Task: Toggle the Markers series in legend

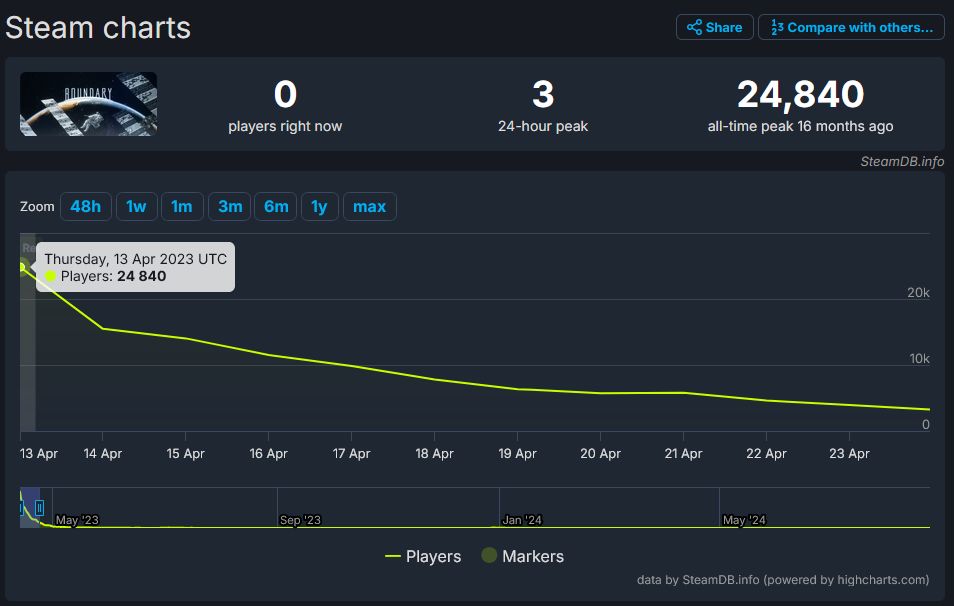Action: [523, 556]
